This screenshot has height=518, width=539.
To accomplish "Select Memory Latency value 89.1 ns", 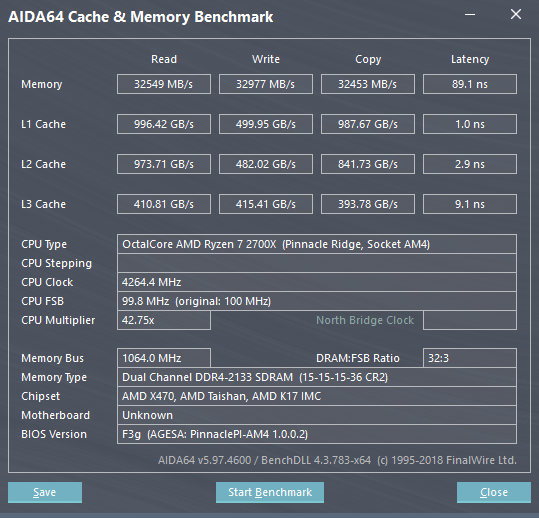I will tap(470, 84).
